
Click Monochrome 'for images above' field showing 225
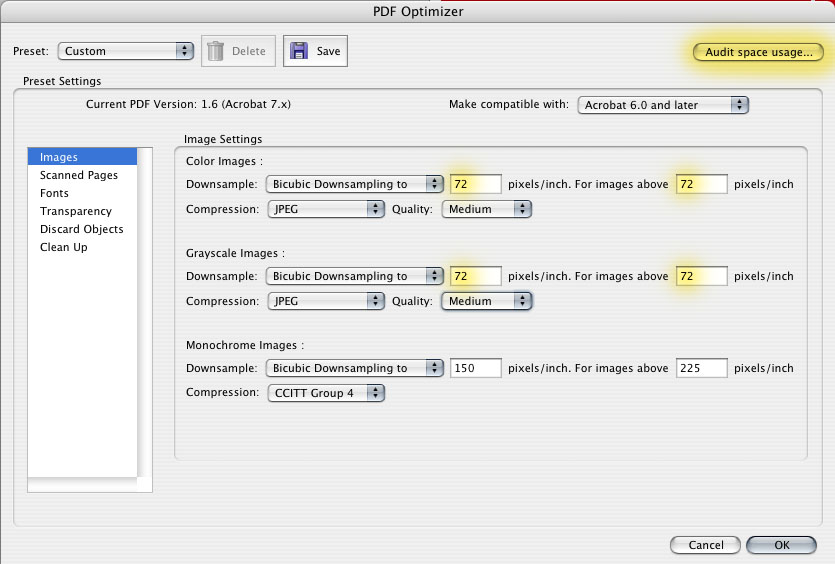(x=701, y=369)
